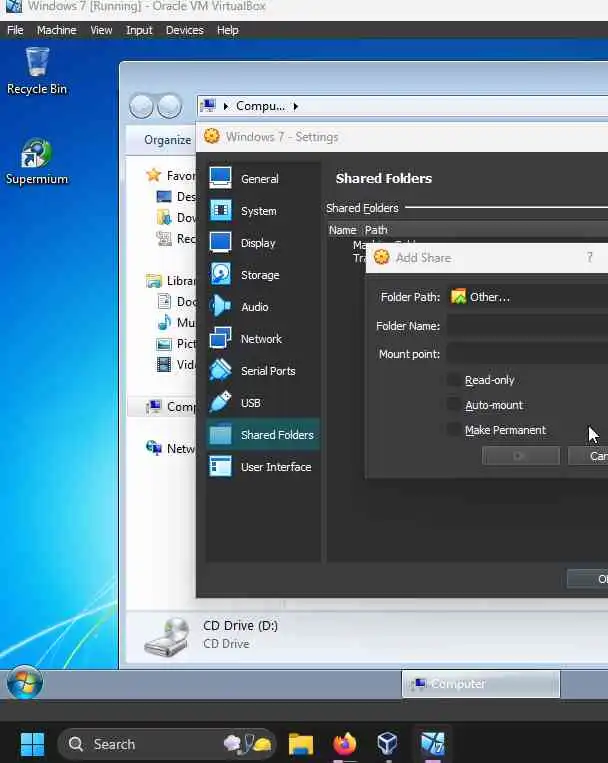Open the View menu
Viewport: 608px width, 763px height.
tap(101, 30)
